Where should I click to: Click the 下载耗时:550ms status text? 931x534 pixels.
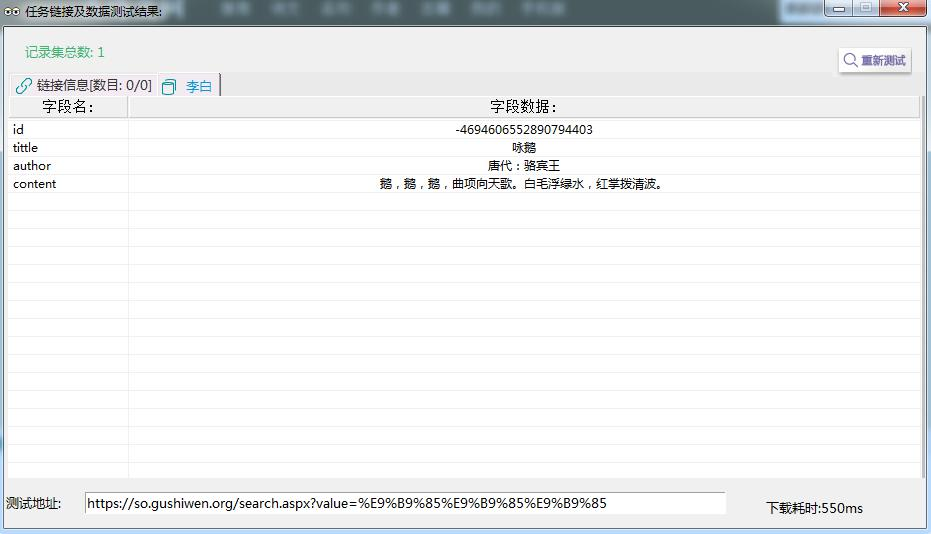click(814, 508)
